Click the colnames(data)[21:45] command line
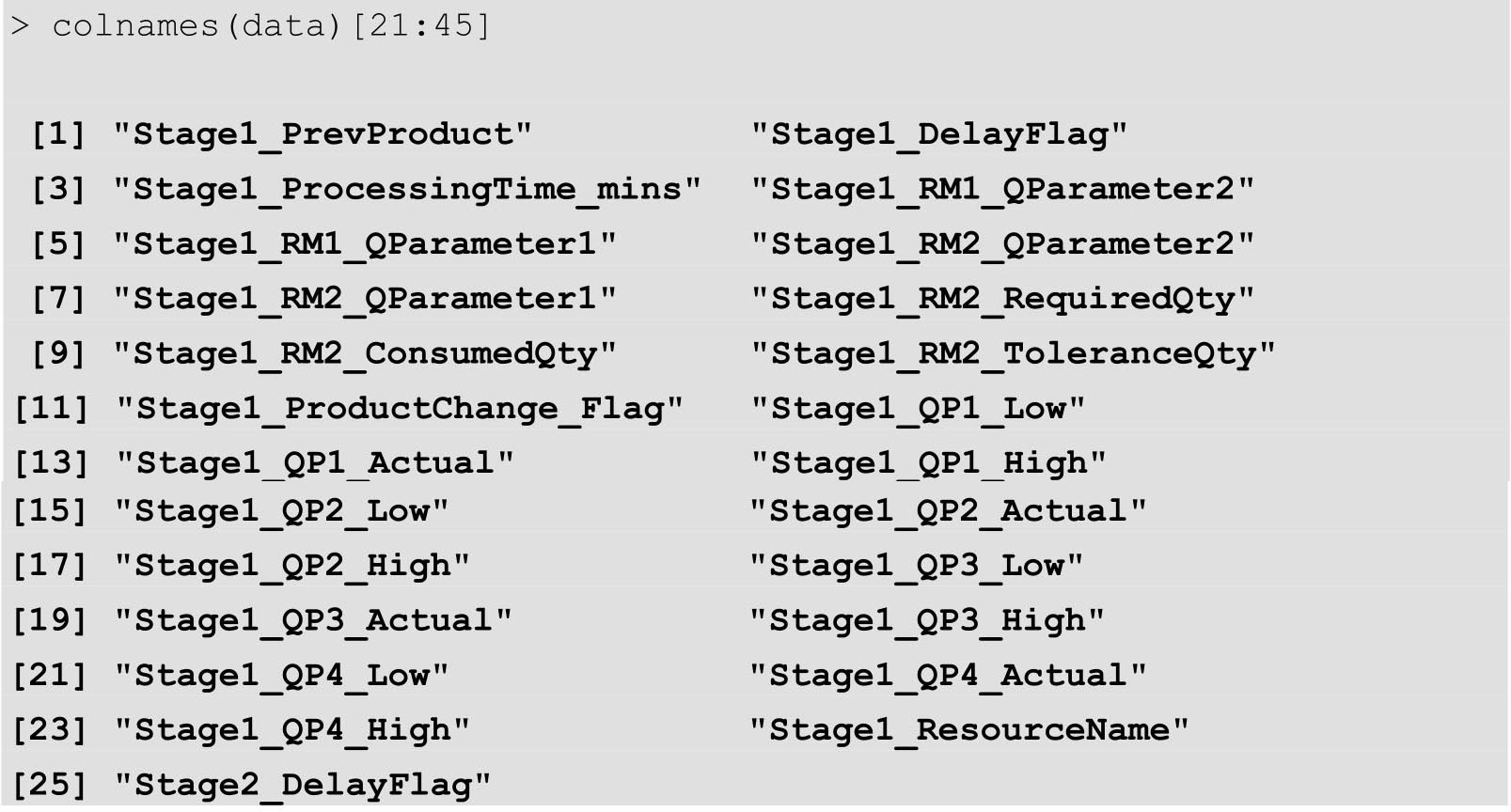Image resolution: width=1511 pixels, height=812 pixels. [x=271, y=25]
